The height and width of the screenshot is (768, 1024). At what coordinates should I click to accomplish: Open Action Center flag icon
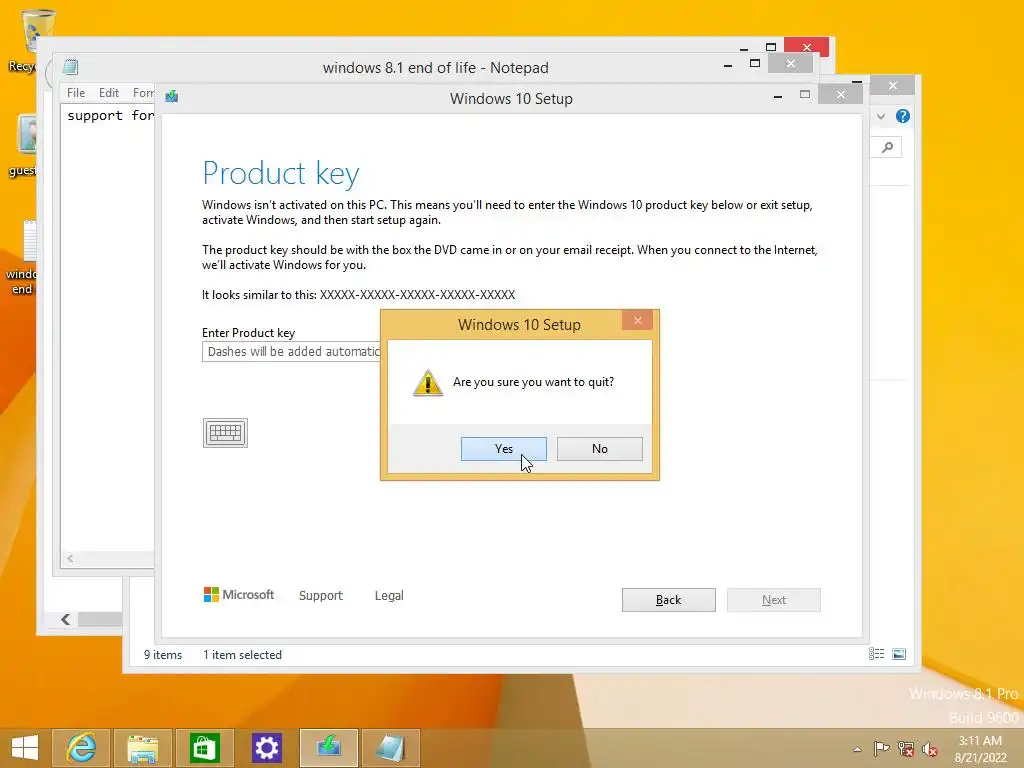coord(881,748)
